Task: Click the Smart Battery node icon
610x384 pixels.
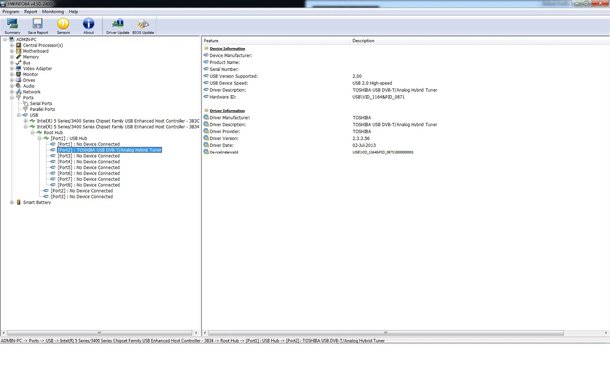Action: pyautogui.click(x=18, y=202)
